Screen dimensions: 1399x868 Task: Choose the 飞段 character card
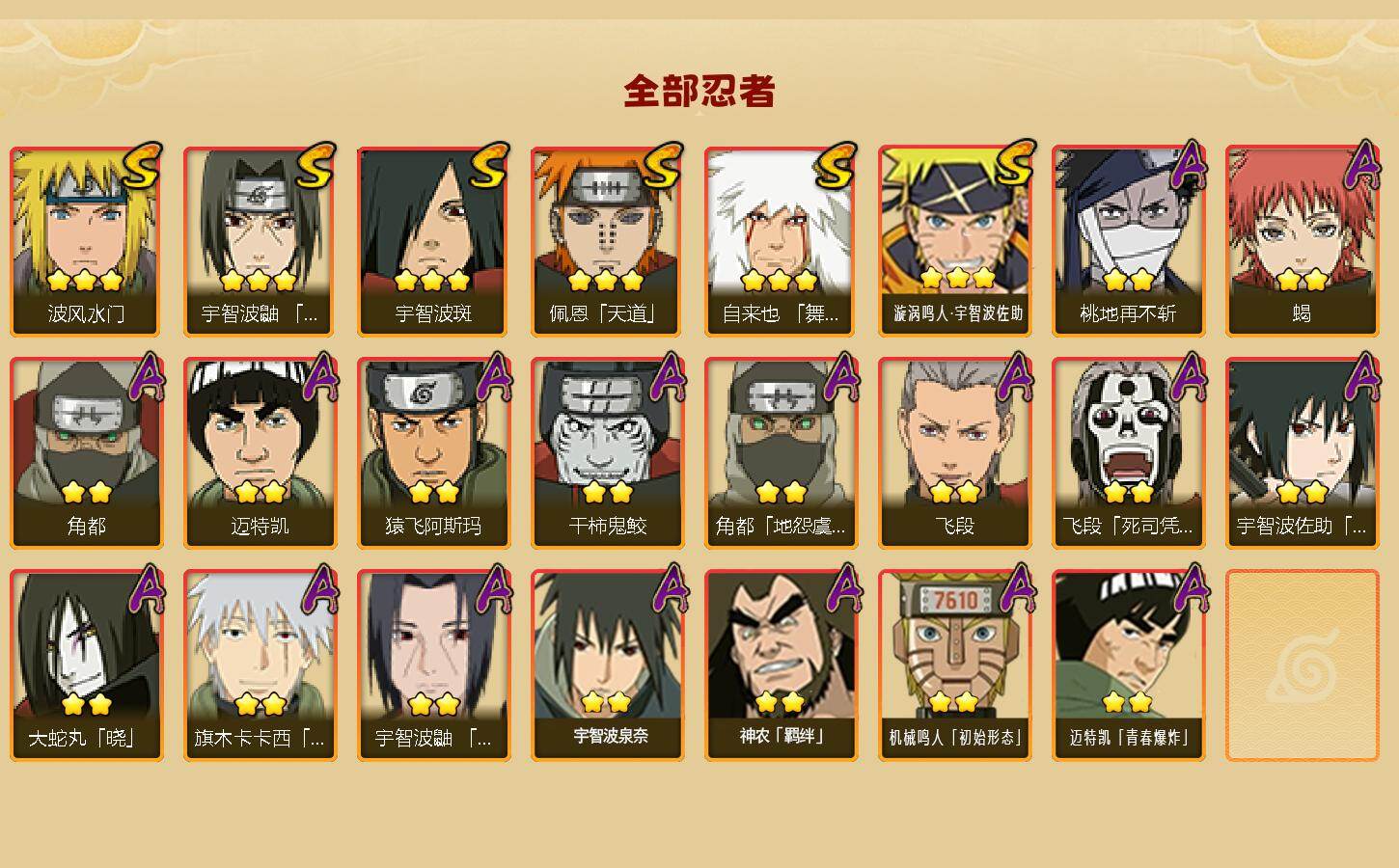coord(954,453)
